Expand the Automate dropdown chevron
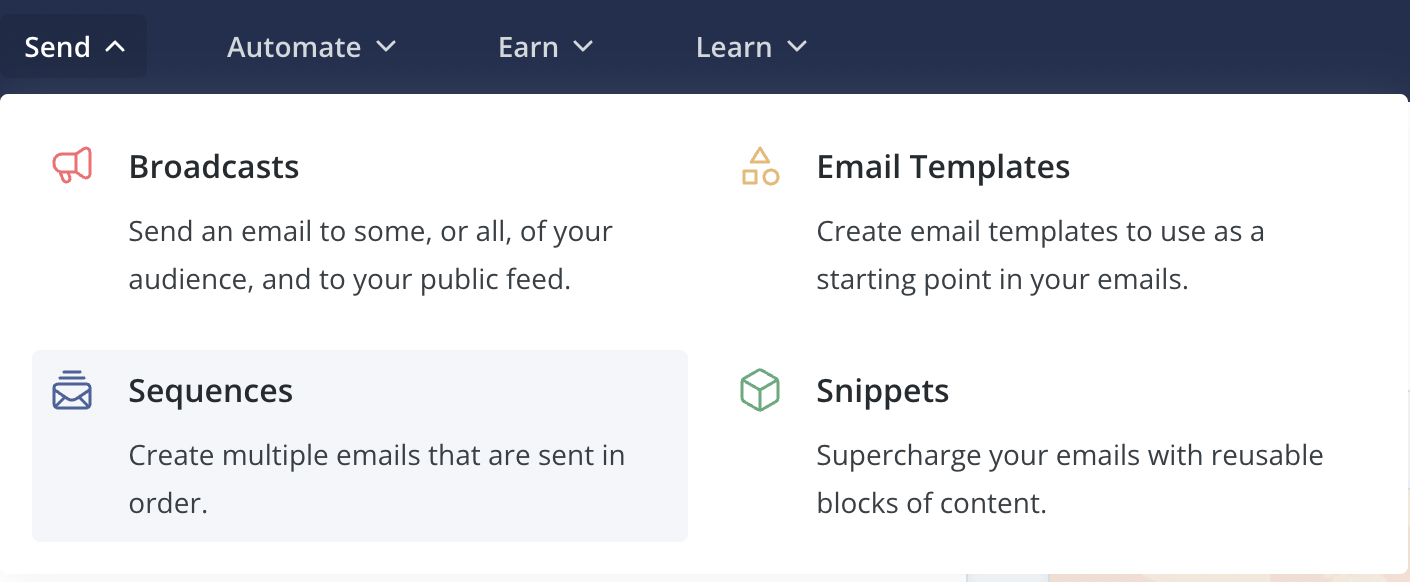This screenshot has width=1410, height=582. pos(386,46)
